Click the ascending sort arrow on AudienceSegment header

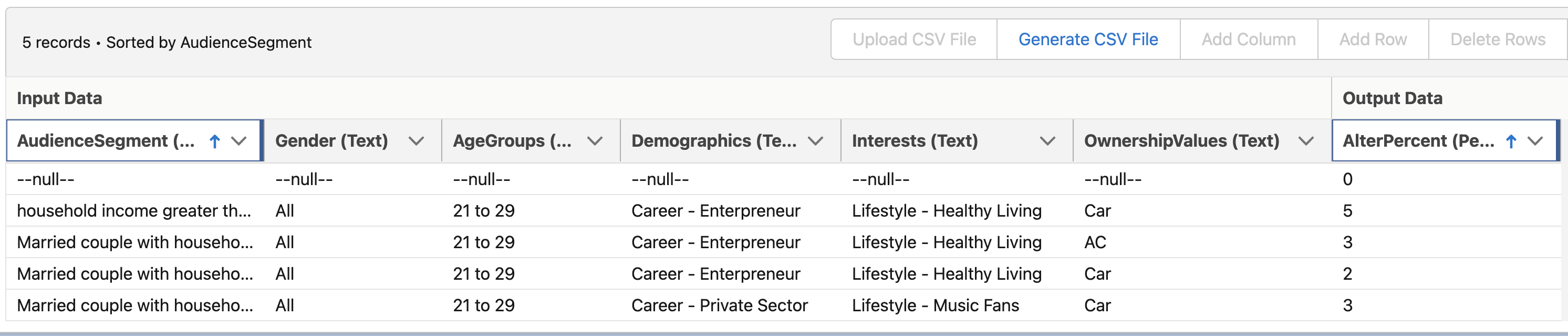(x=215, y=140)
